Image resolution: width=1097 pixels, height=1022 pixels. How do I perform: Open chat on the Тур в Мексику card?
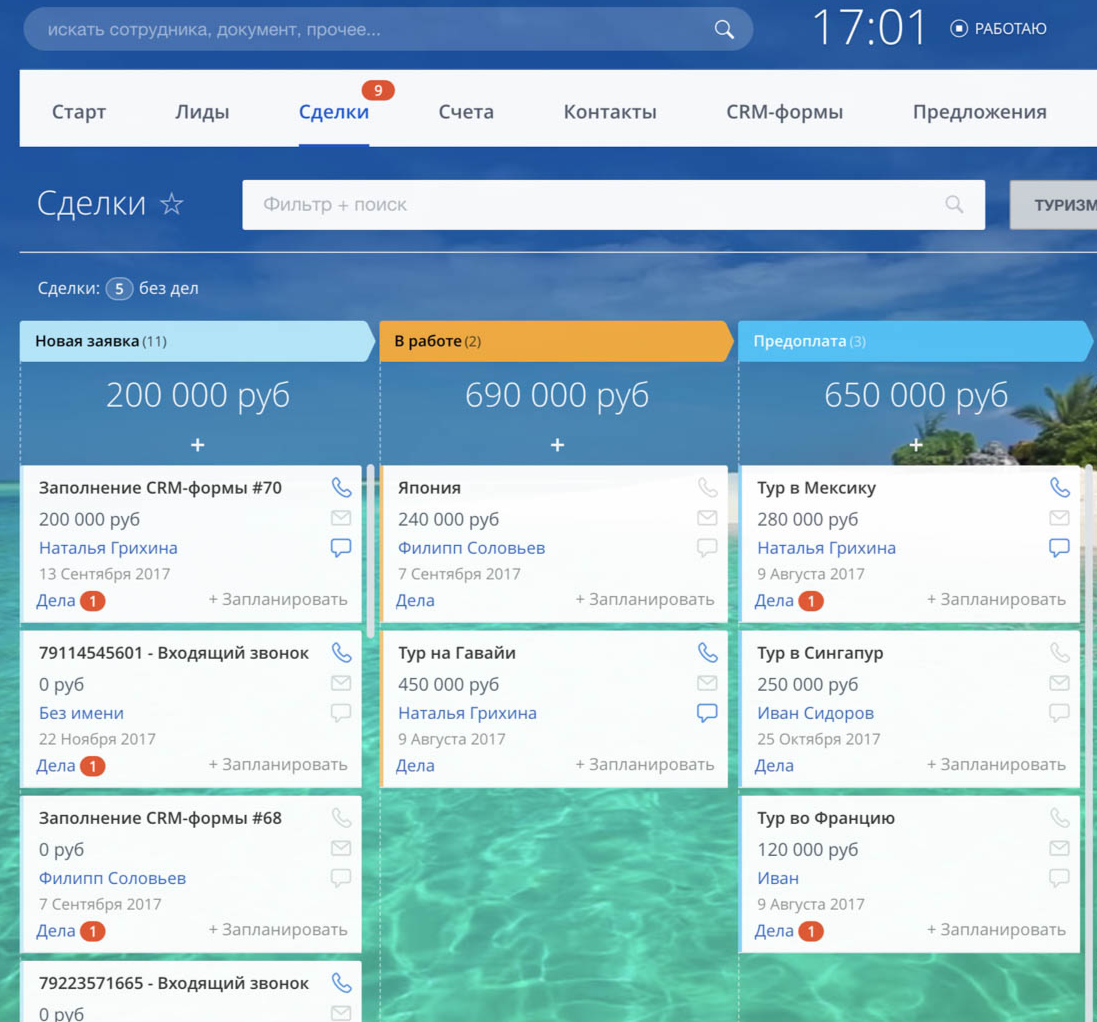click(1059, 548)
